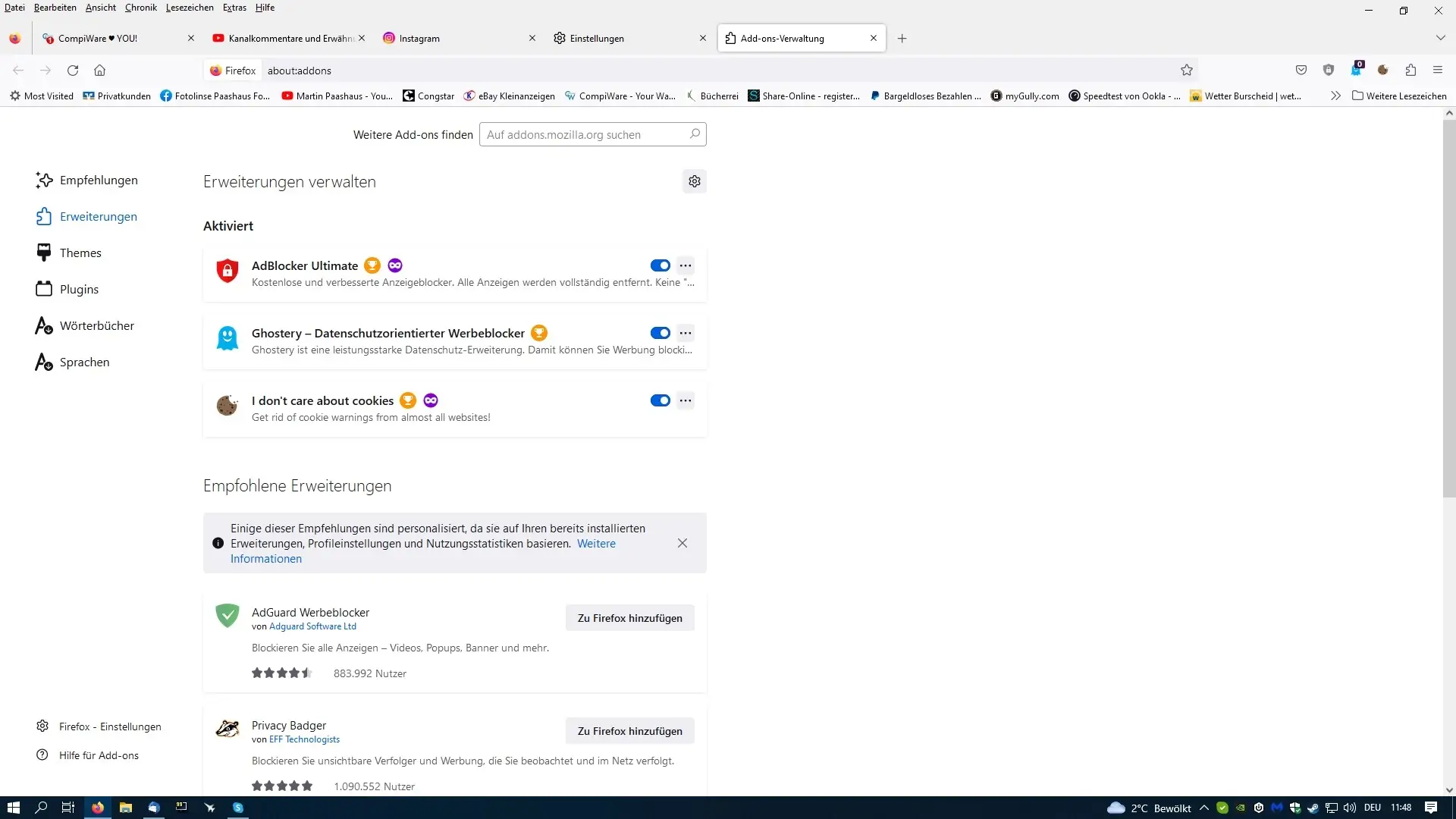Select Sprachen in the sidebar

73,362
